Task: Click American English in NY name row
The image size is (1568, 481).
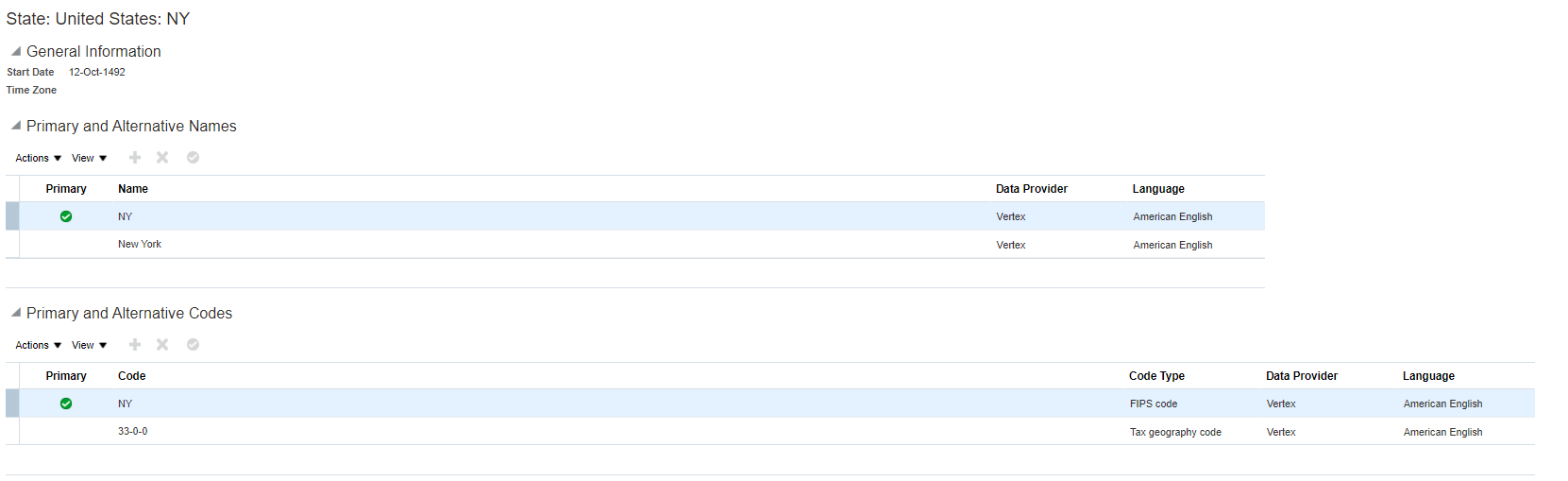Action: pyautogui.click(x=1172, y=216)
